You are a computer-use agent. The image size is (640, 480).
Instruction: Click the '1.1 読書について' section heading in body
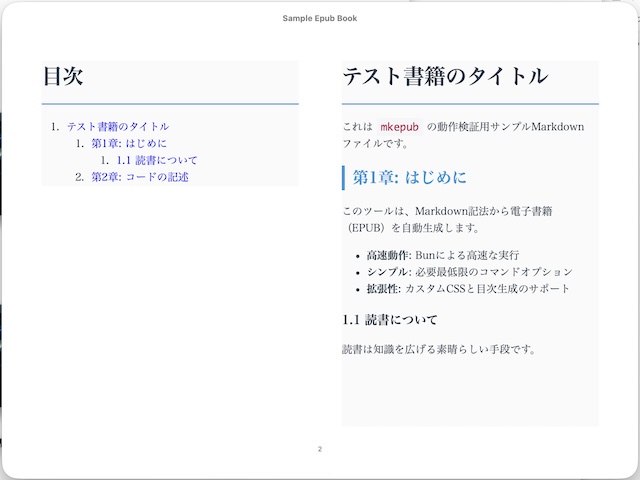[390, 320]
